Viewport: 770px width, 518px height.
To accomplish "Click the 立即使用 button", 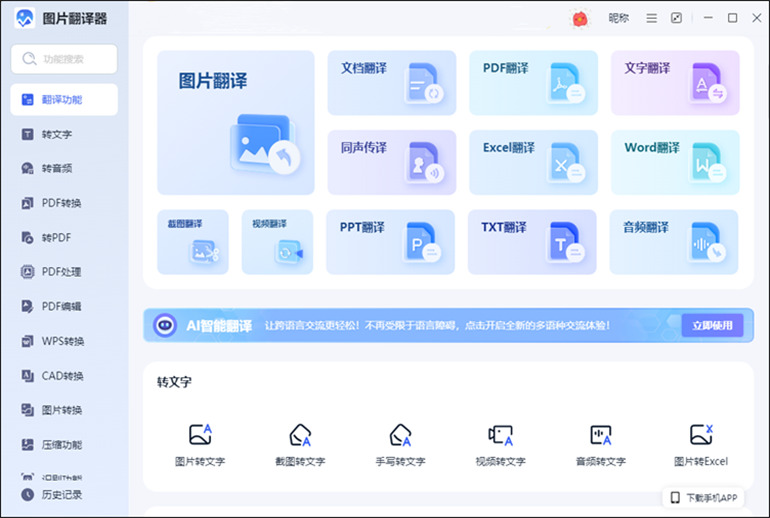I will pos(712,325).
